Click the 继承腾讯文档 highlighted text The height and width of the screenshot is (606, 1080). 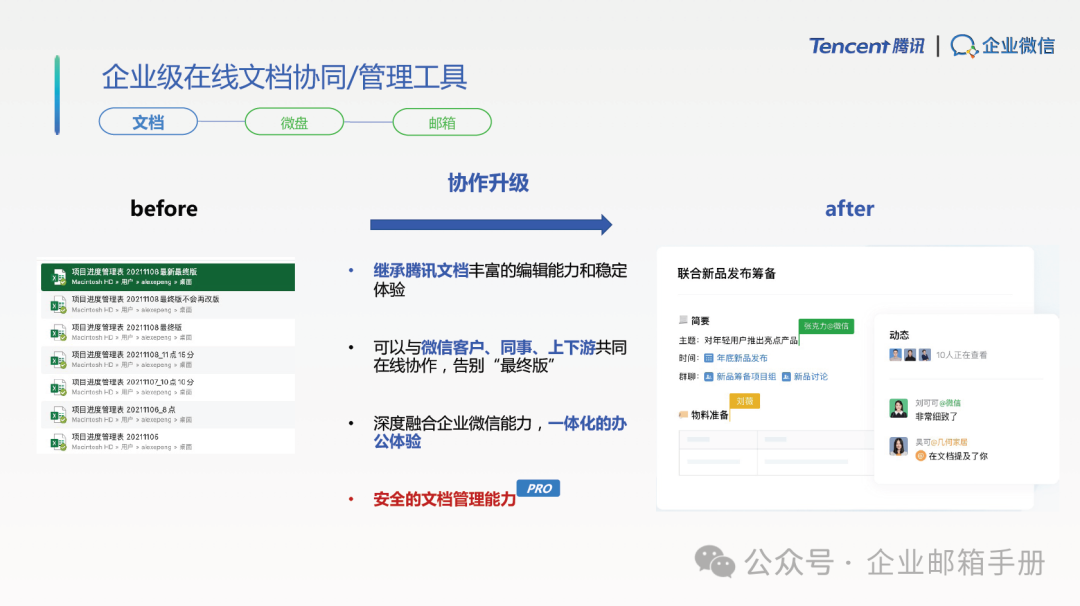(x=421, y=271)
